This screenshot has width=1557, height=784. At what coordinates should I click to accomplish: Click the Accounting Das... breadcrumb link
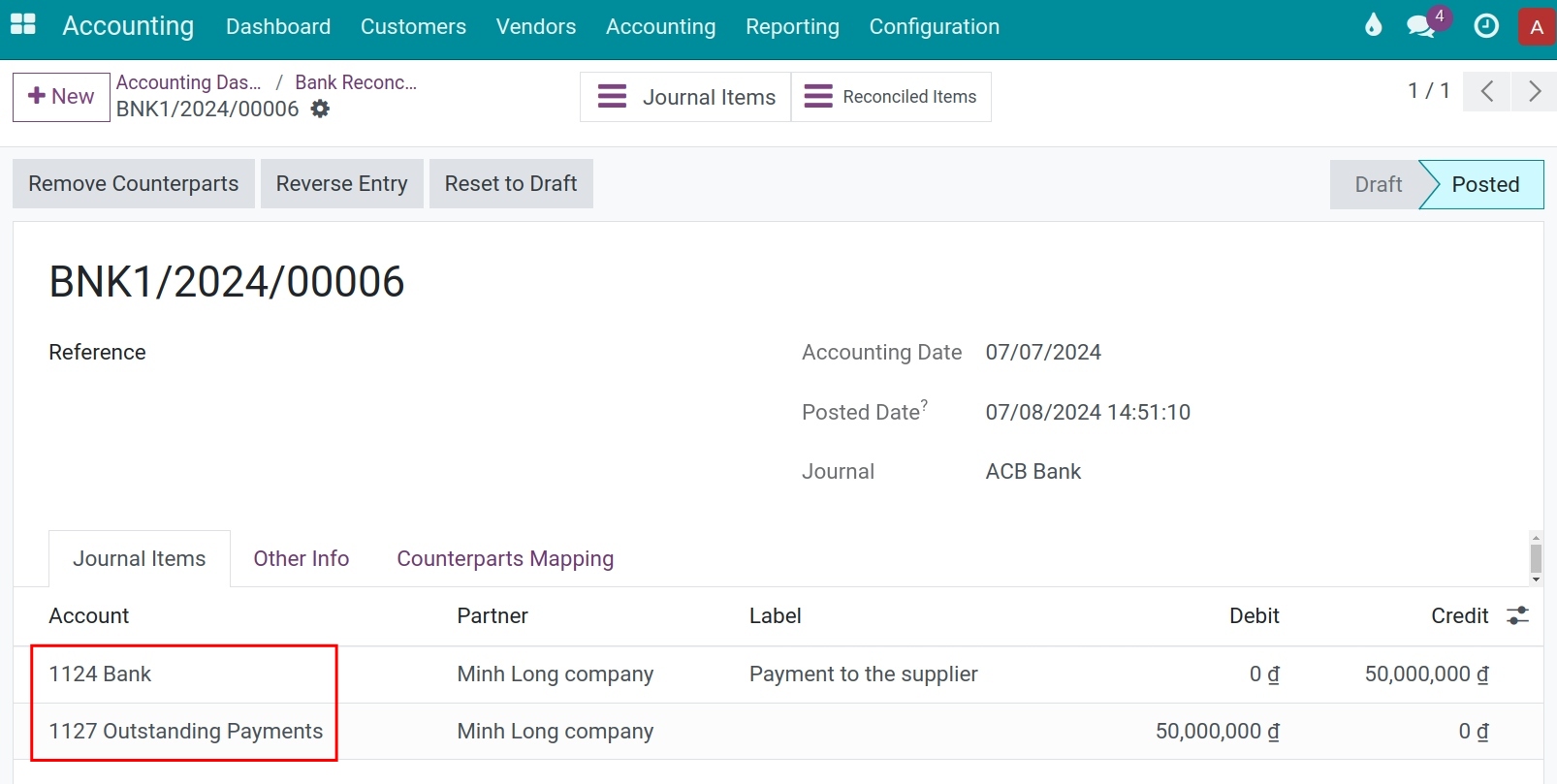click(189, 82)
